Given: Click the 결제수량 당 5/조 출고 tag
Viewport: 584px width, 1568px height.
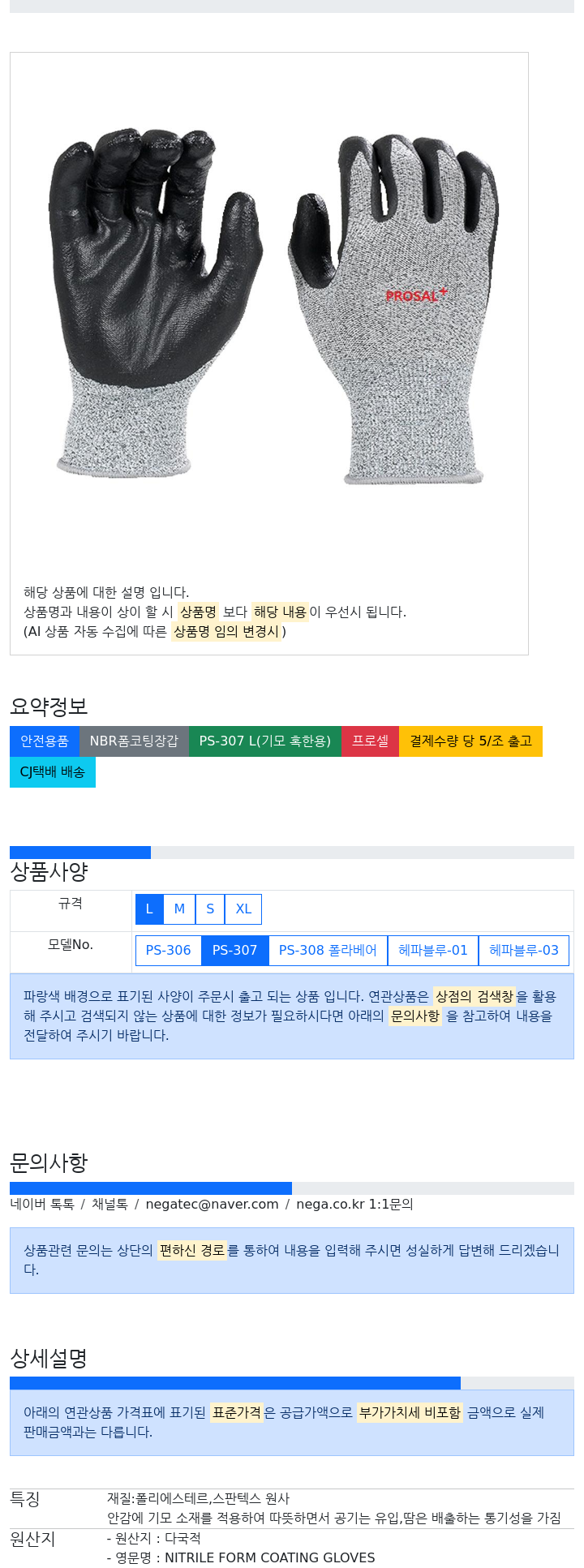Looking at the screenshot, I should [470, 741].
